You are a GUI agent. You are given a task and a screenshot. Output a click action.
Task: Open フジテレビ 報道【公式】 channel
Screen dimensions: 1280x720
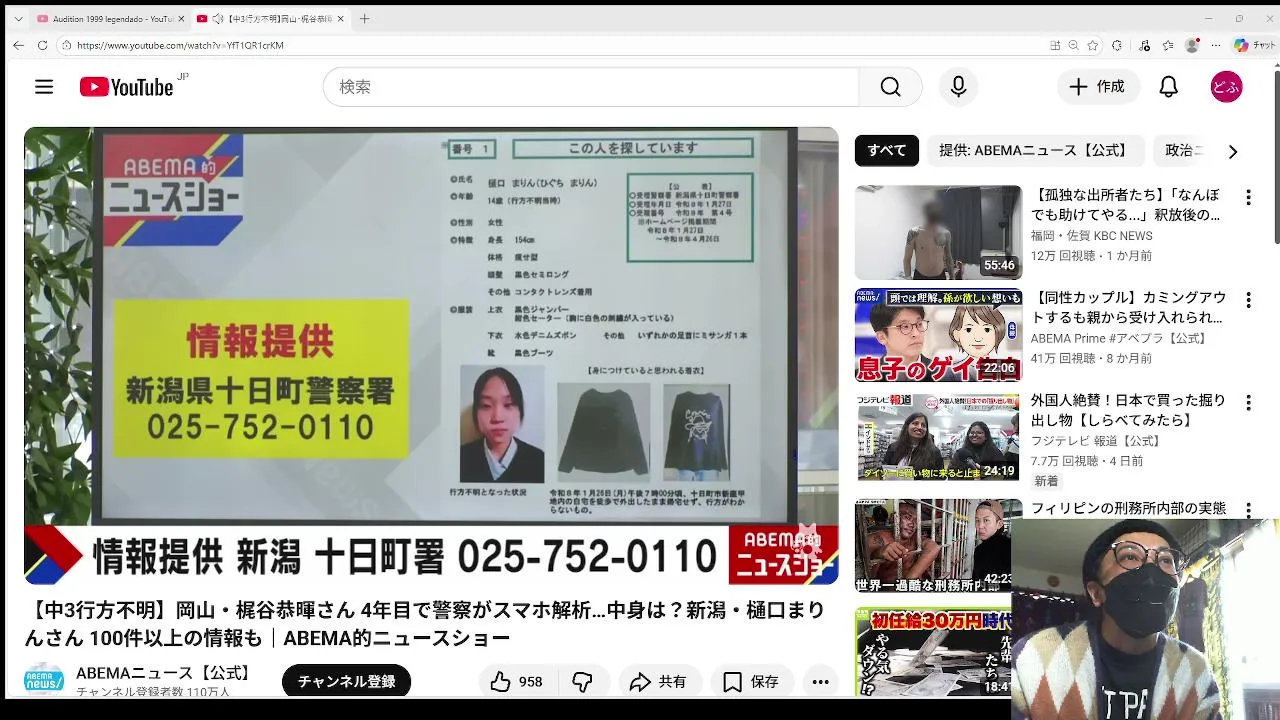tap(1097, 441)
